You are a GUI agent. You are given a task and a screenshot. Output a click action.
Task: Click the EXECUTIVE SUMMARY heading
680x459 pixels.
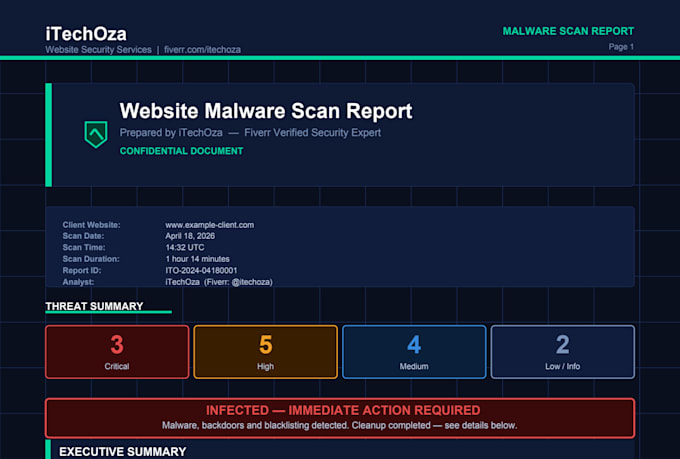123,452
